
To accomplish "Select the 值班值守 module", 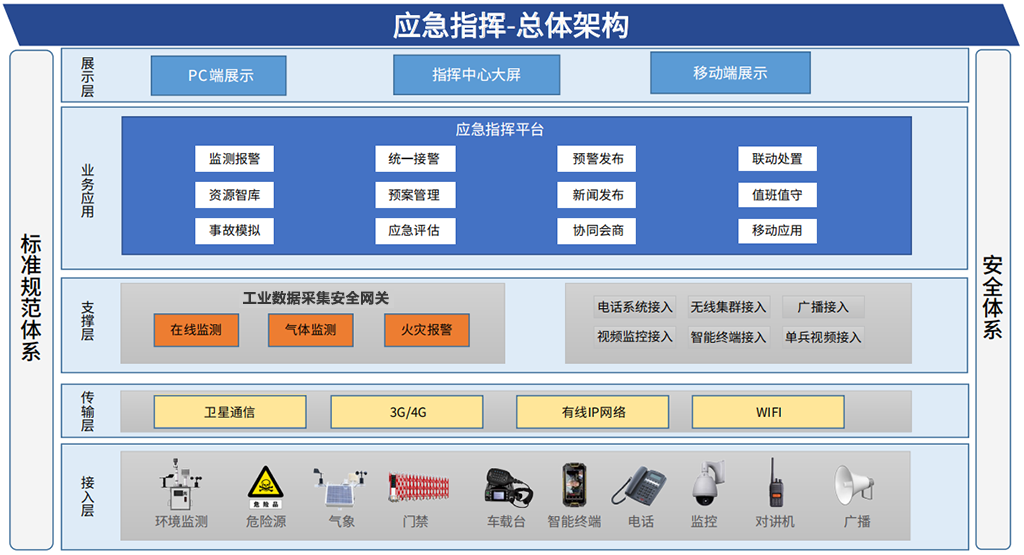I will (777, 195).
